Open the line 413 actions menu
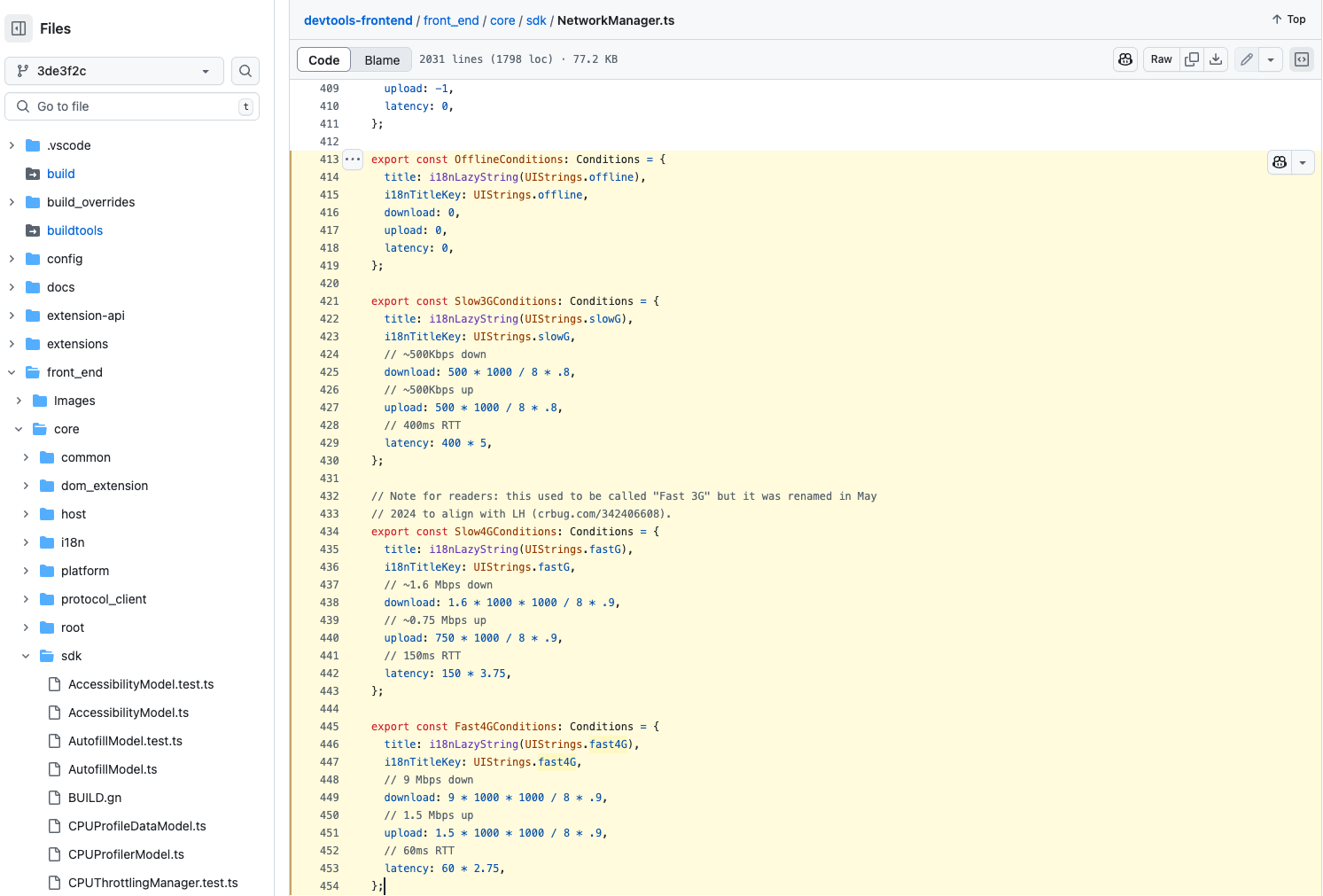 (353, 160)
